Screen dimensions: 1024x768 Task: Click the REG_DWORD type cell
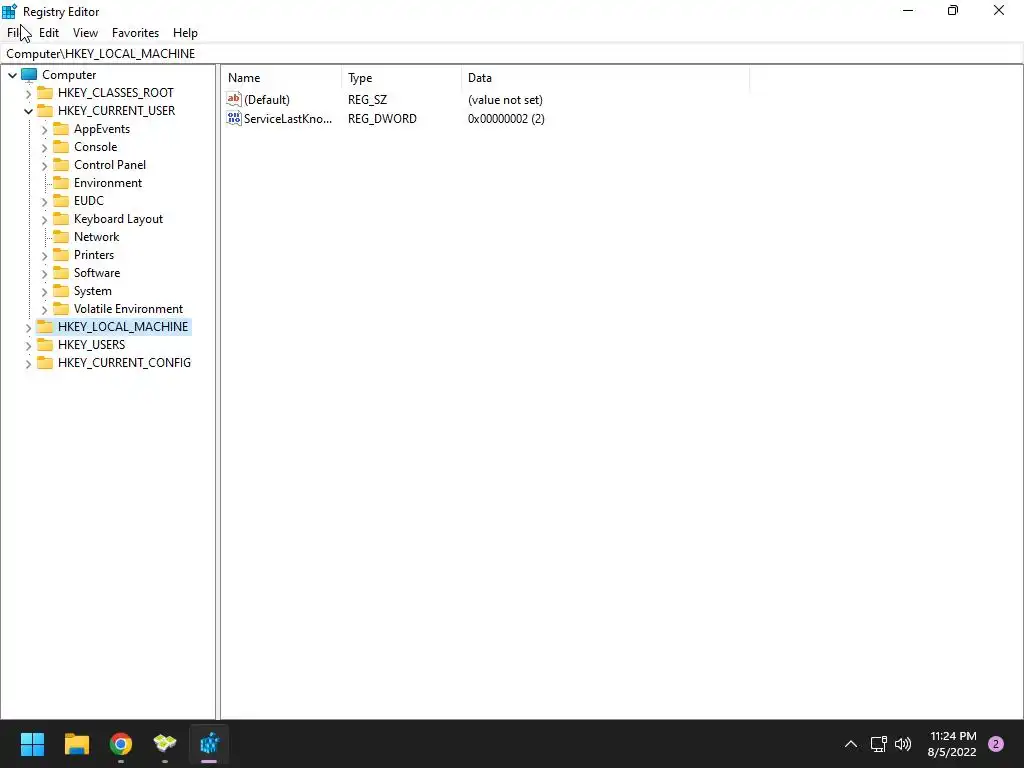(382, 119)
